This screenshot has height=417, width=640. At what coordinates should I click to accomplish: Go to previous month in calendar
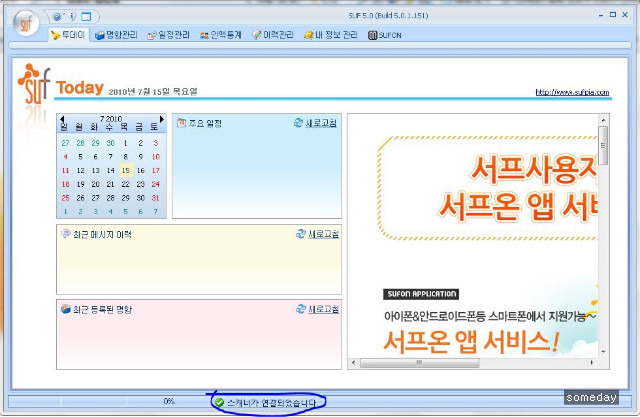click(x=62, y=119)
